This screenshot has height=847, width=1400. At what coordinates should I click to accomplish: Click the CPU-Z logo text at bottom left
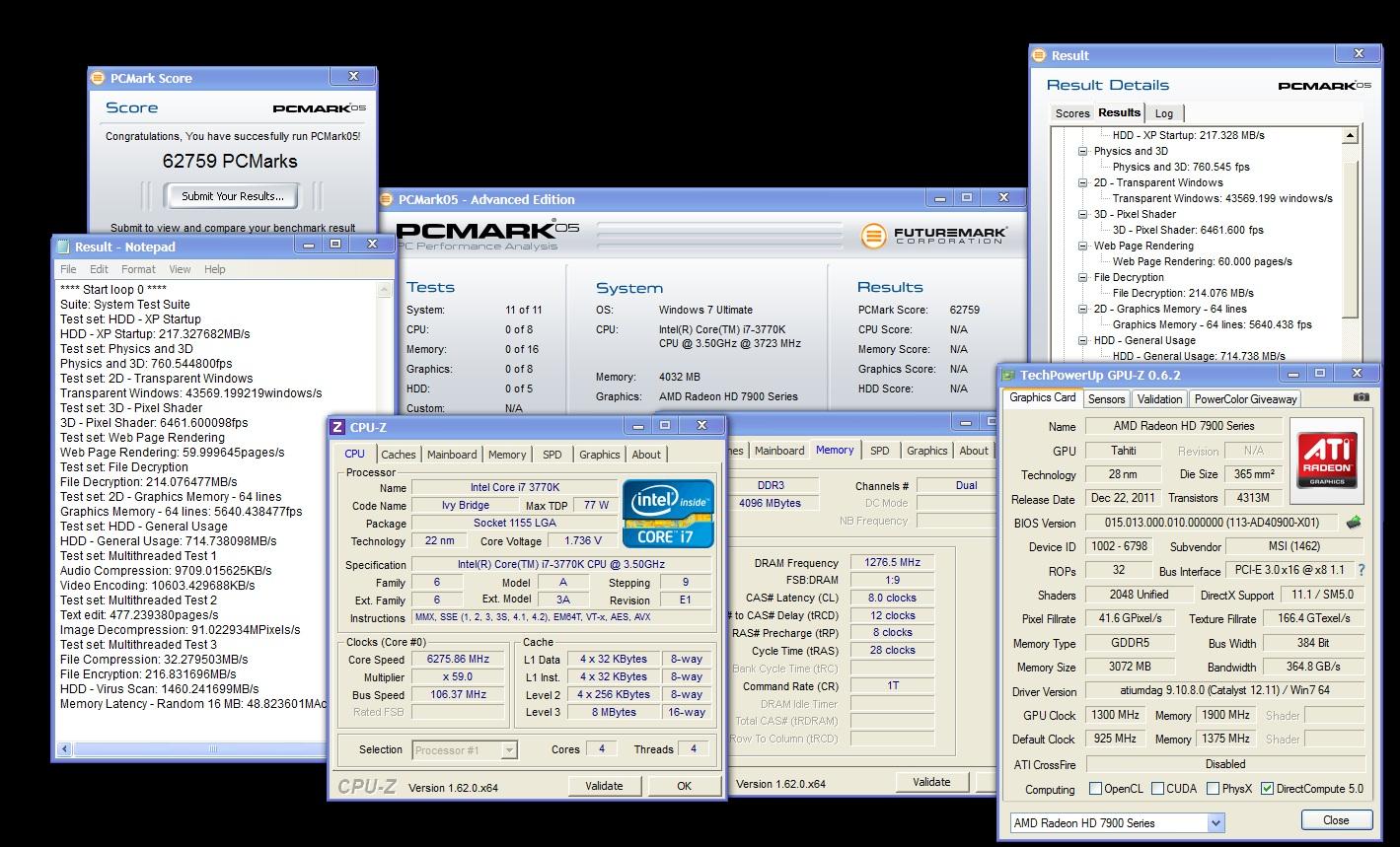[368, 786]
